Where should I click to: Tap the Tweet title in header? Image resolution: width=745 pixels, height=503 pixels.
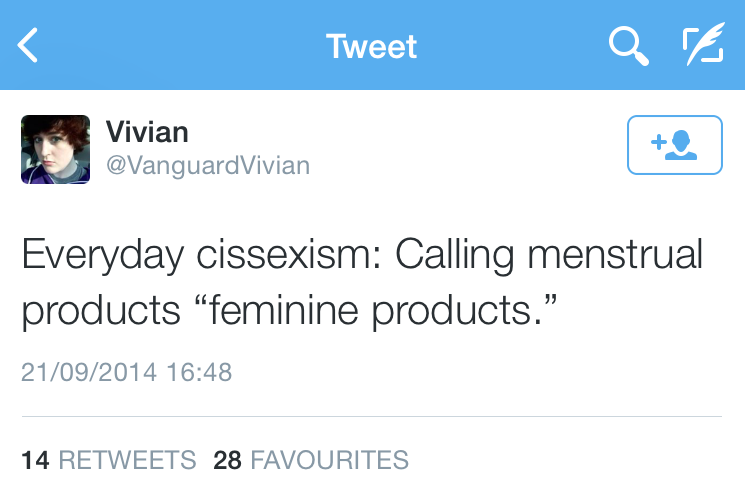[x=371, y=46]
